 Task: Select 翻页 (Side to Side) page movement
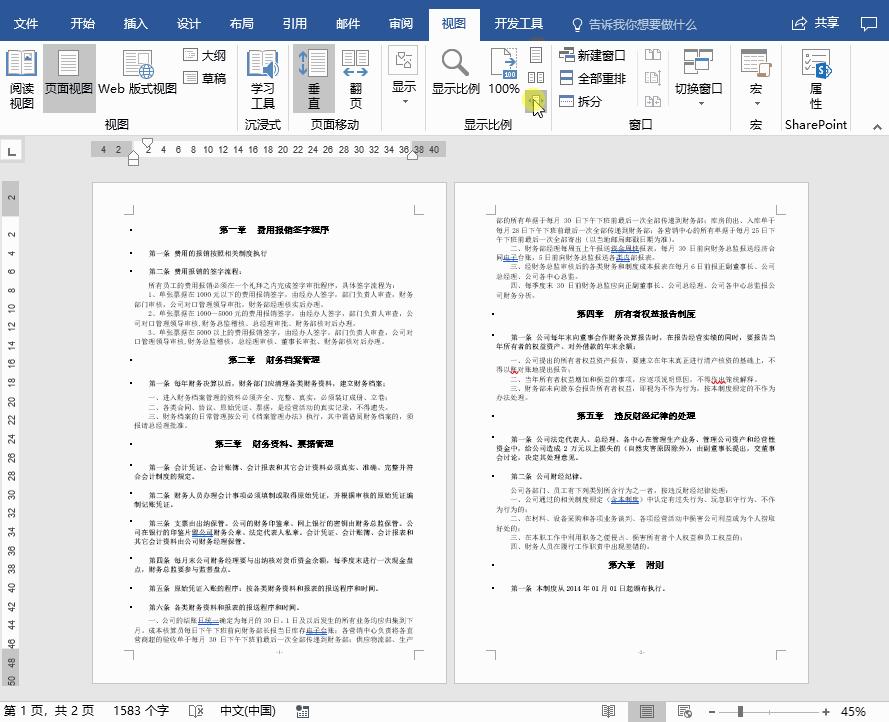[355, 75]
